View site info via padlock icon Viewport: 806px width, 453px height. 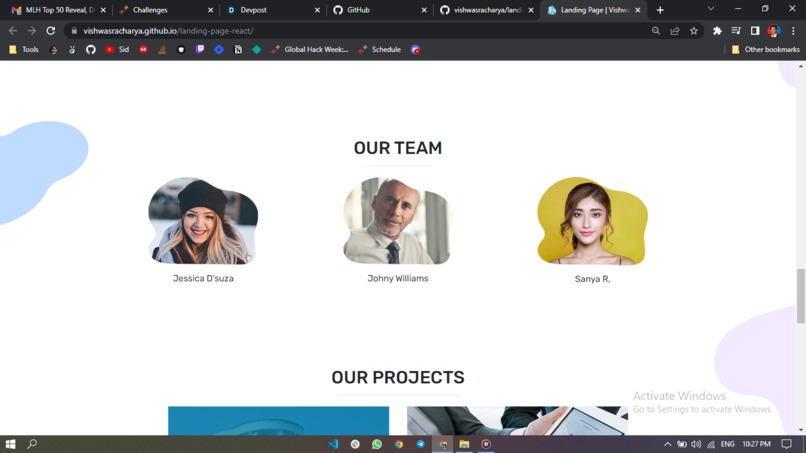click(74, 31)
